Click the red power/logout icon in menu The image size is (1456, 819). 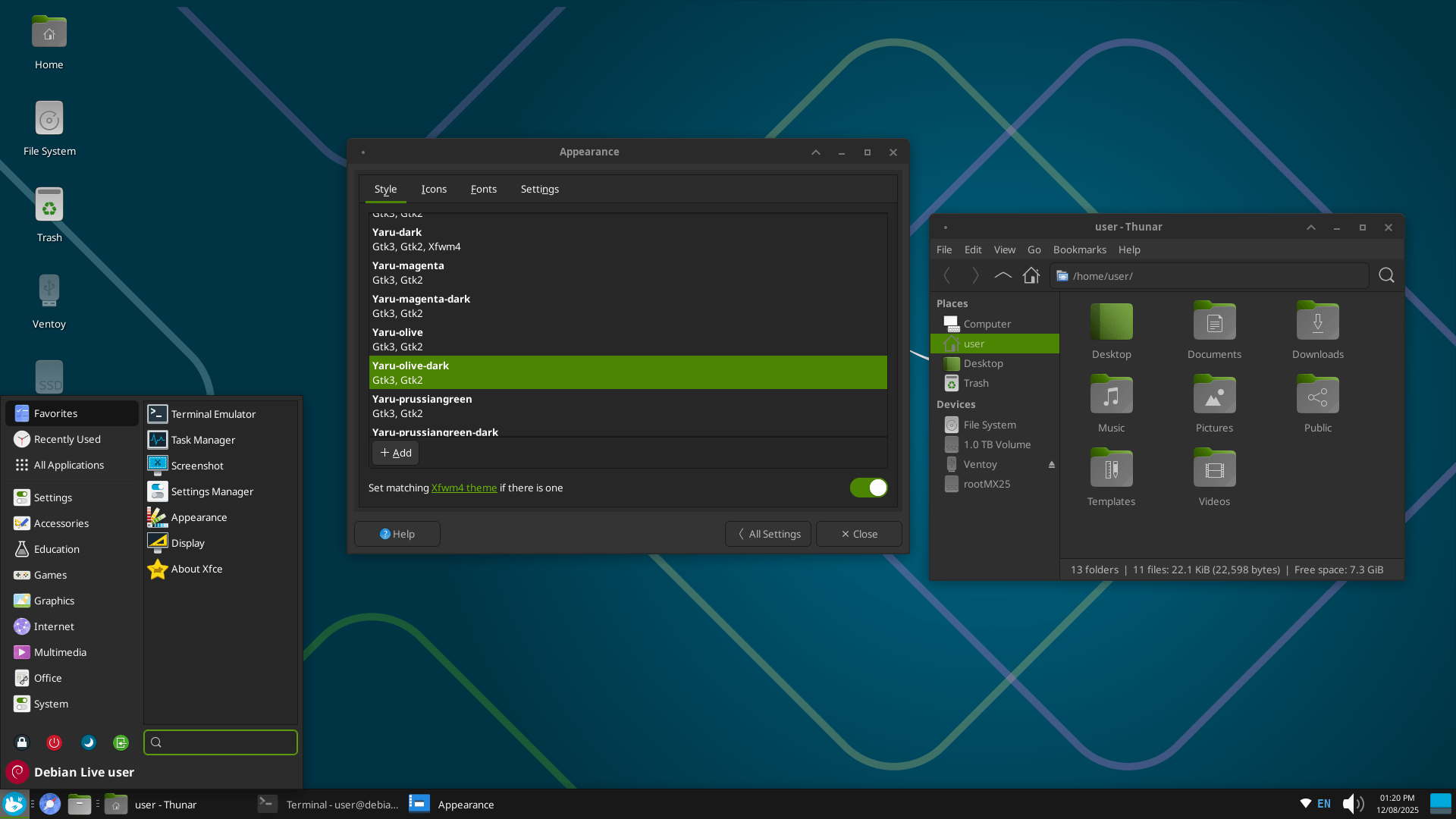click(54, 742)
